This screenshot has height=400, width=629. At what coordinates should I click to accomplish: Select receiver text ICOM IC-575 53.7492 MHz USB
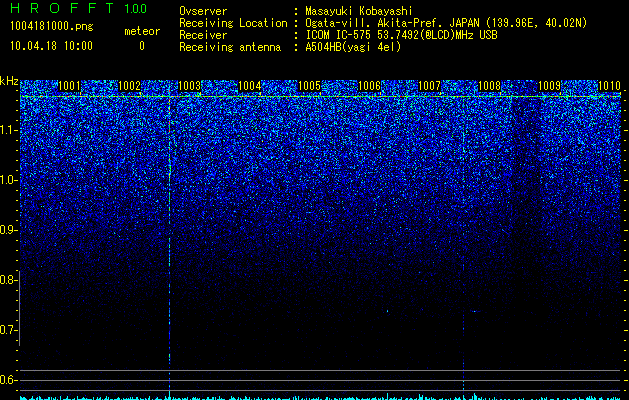pyautogui.click(x=401, y=35)
